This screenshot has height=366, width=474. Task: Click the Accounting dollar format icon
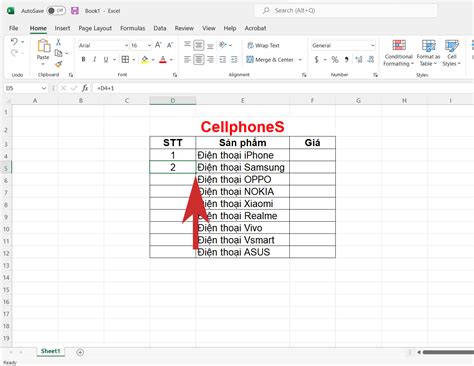coord(317,60)
